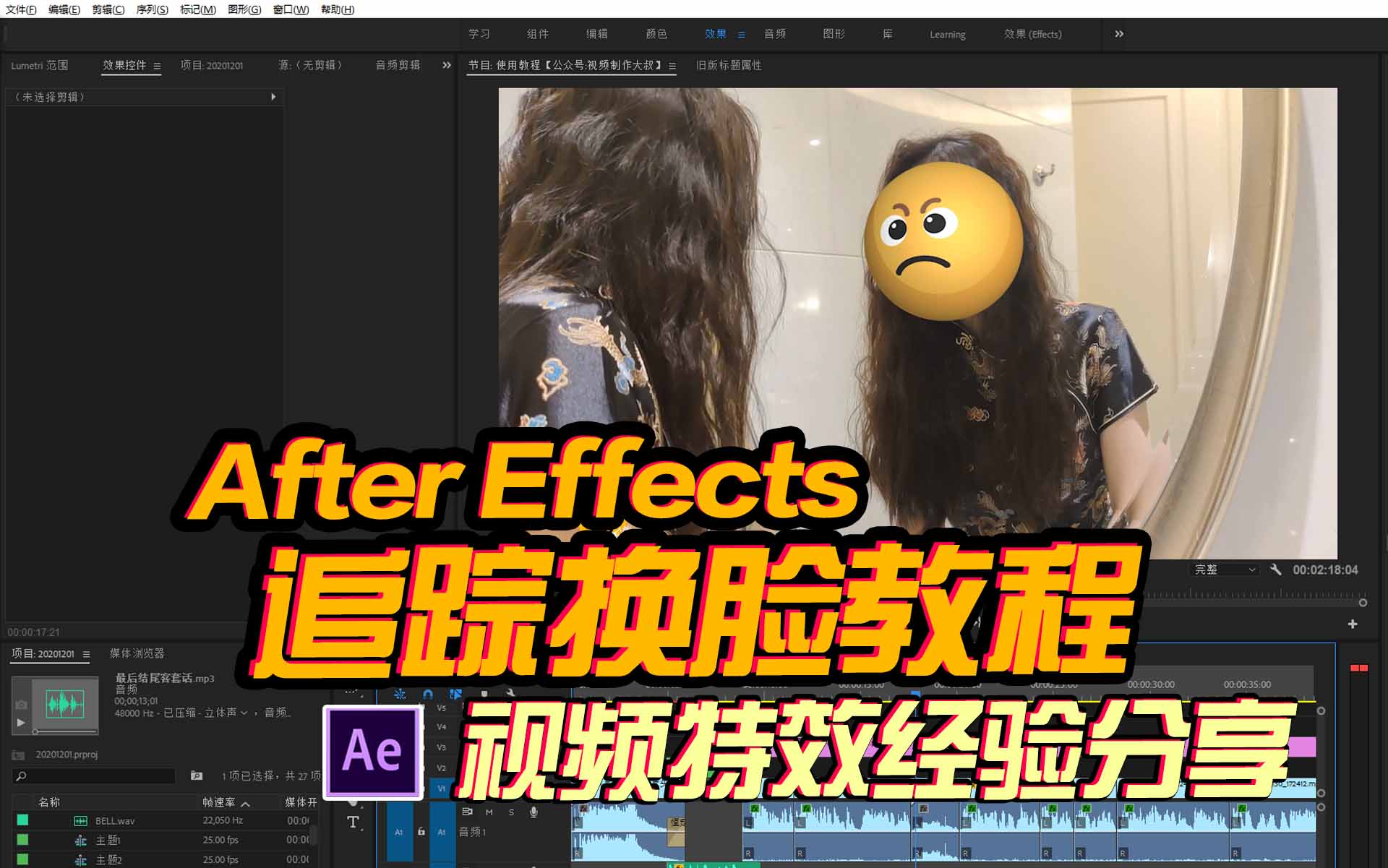Switch to the 组件 workspace
Screen dimensions: 1388x868
click(538, 34)
